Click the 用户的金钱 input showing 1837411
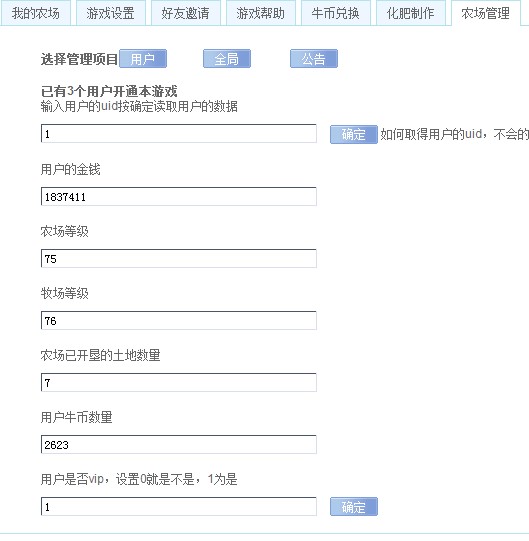This screenshot has height=541, width=529. click(179, 196)
